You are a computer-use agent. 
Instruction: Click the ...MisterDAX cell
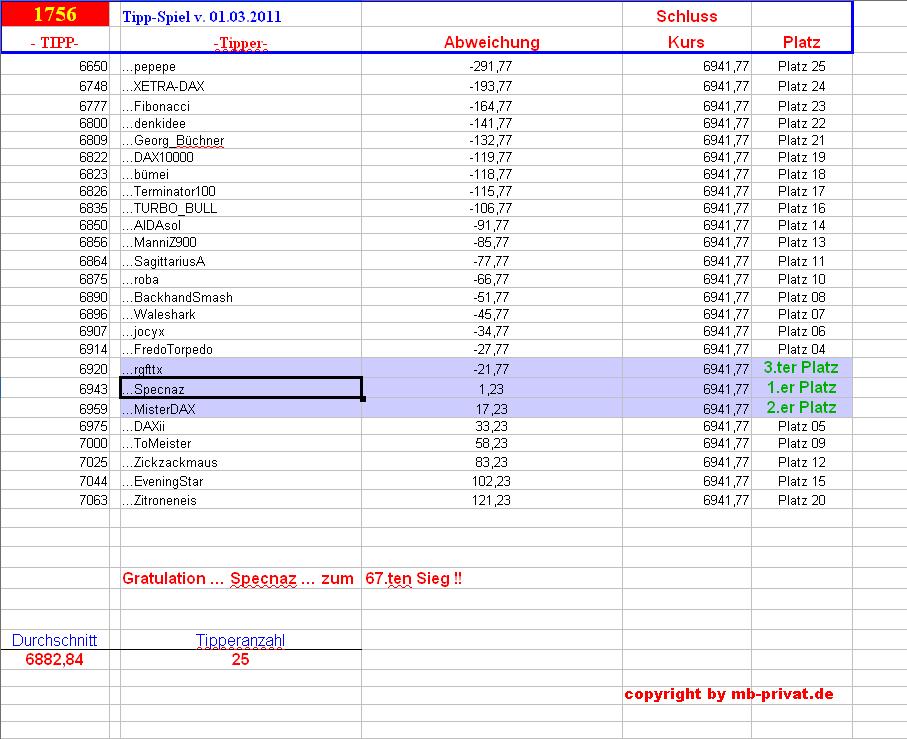[241, 409]
